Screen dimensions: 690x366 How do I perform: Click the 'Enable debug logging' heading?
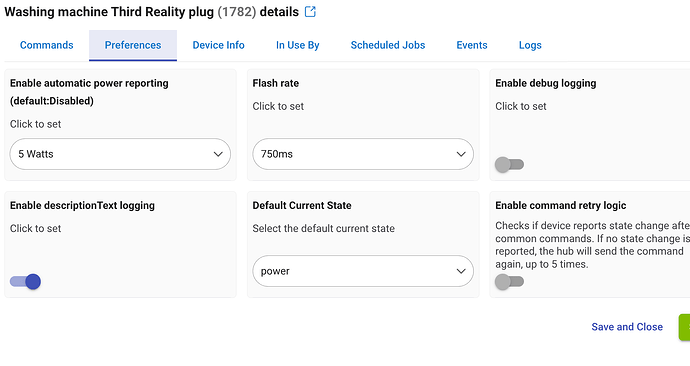tap(546, 83)
